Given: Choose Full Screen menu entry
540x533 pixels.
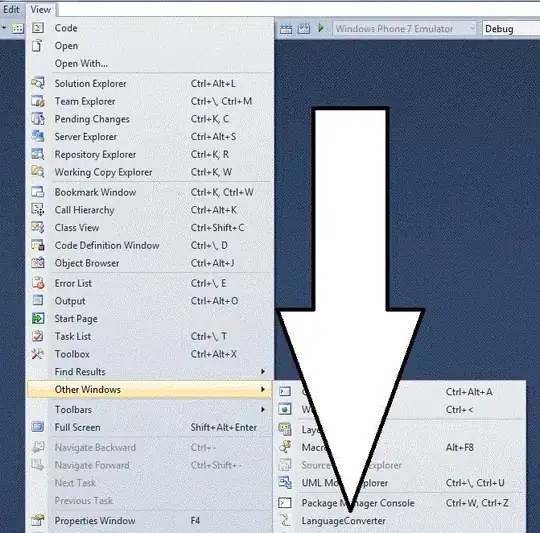Looking at the screenshot, I should (x=150, y=427).
